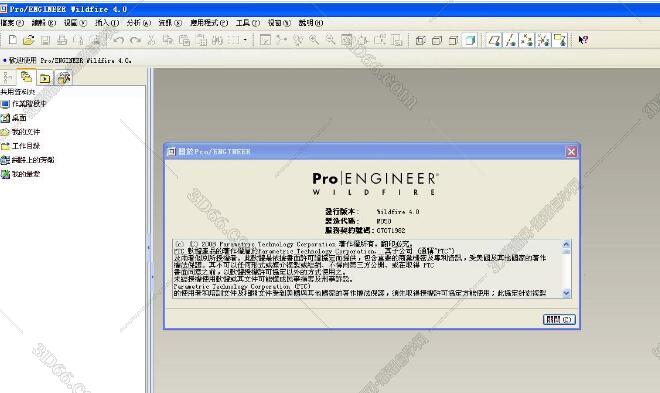Click the Zoom In magnifier icon
Image resolution: width=660 pixels, height=393 pixels.
click(314, 40)
